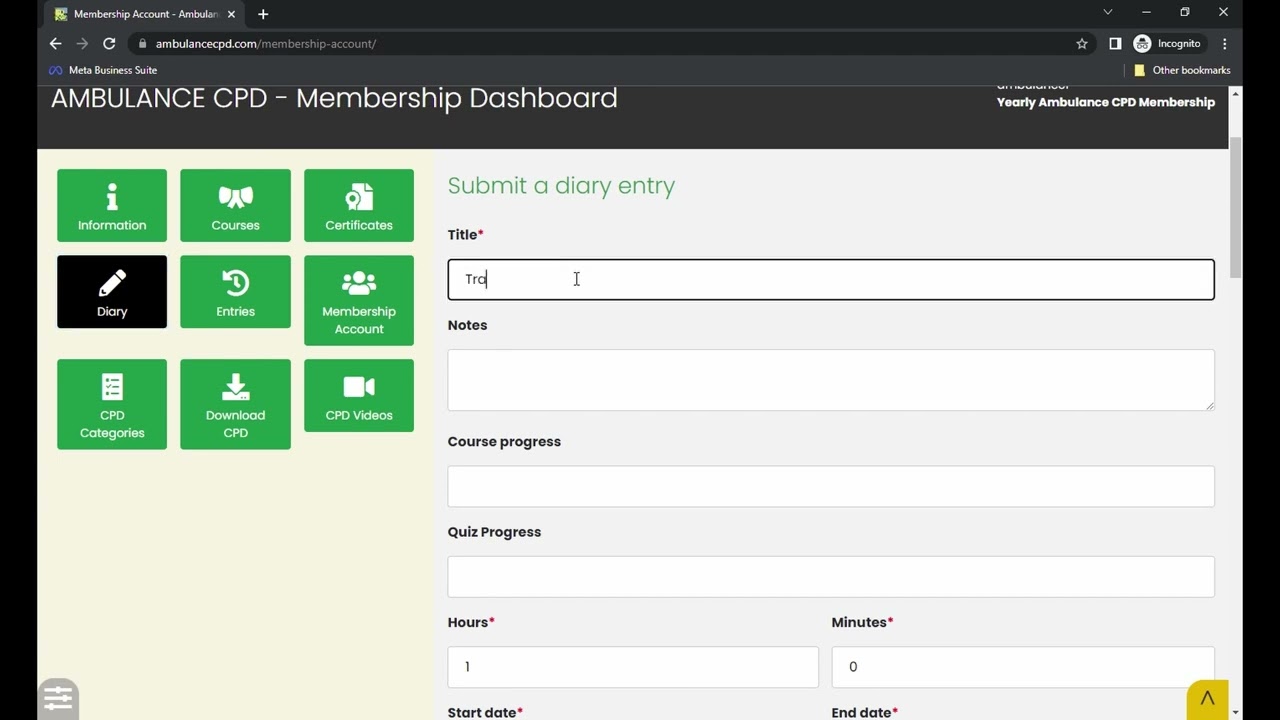Click the Hours input field
Viewport: 1280px width, 720px height.
[633, 667]
